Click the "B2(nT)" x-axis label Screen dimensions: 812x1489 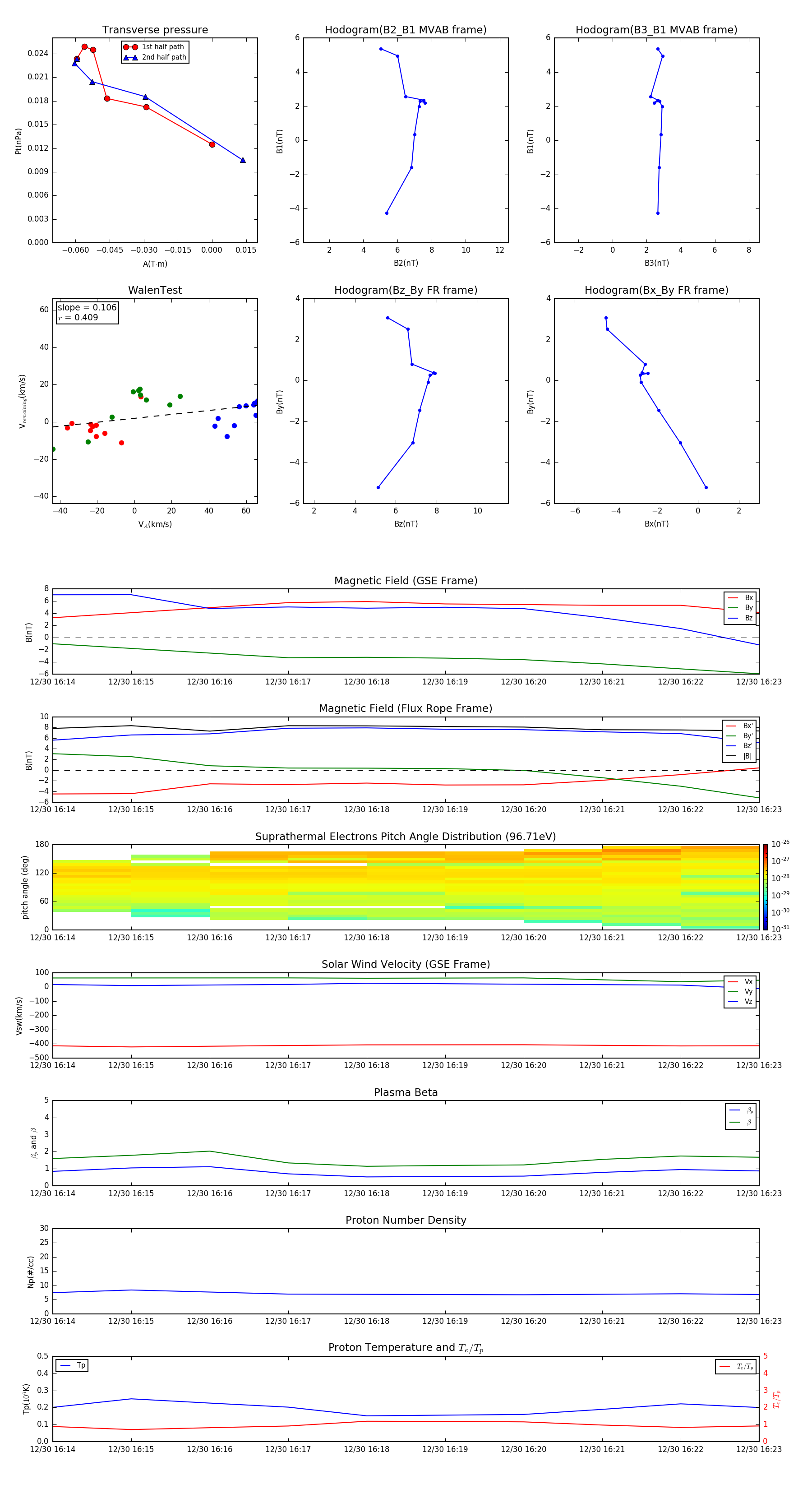tap(406, 263)
